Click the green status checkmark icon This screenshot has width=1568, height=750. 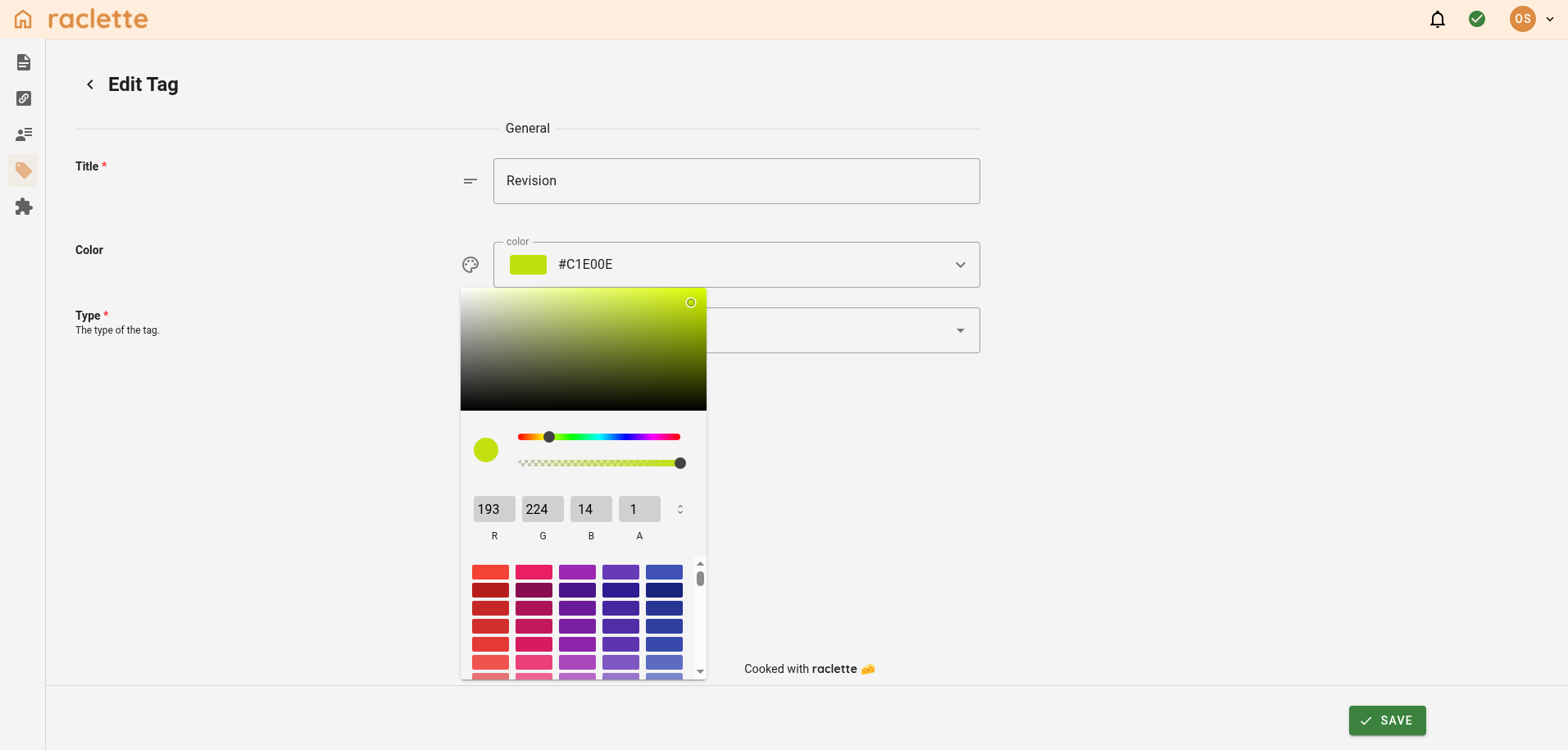click(x=1476, y=19)
